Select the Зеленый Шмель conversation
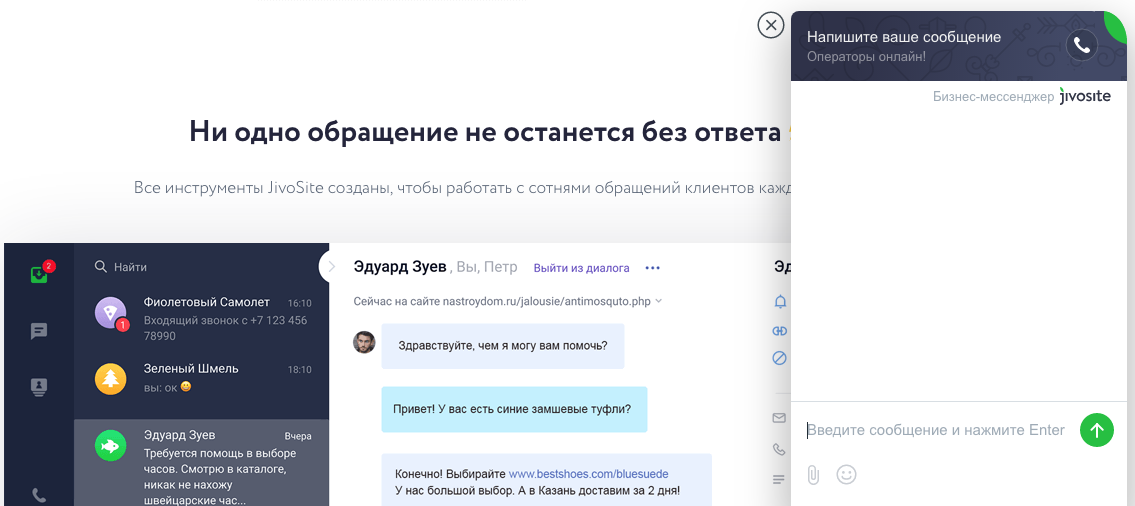The width and height of the screenshot is (1135, 506). (201, 377)
